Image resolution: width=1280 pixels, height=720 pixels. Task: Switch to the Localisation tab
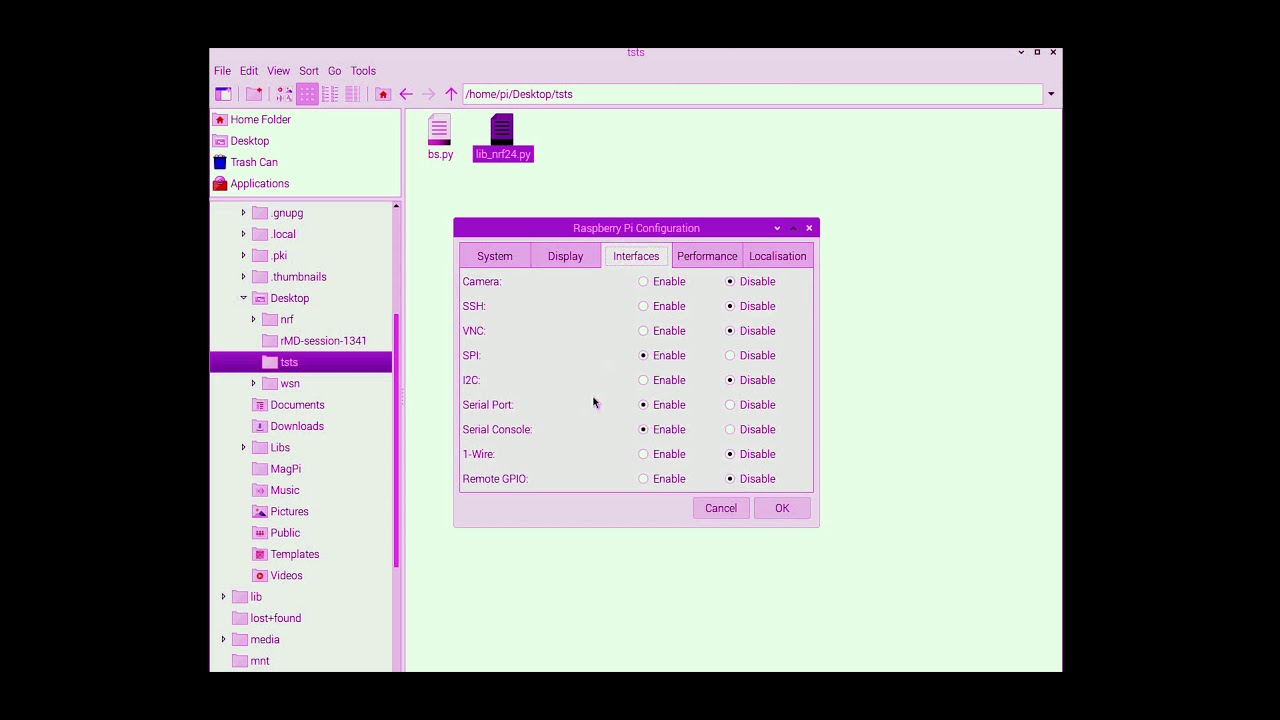tap(777, 256)
